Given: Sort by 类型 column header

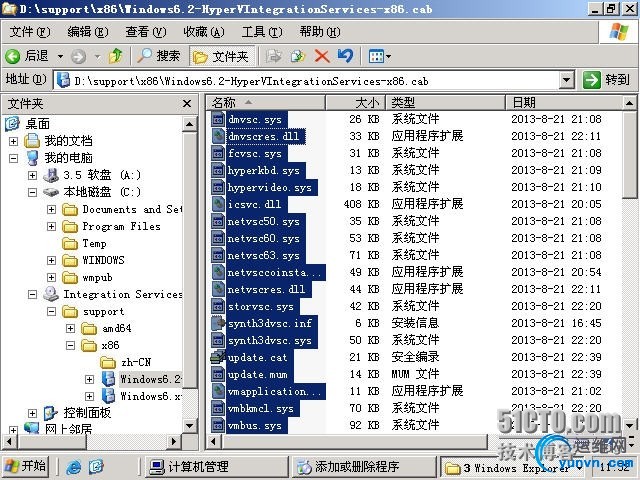Looking at the screenshot, I should click(x=445, y=102).
